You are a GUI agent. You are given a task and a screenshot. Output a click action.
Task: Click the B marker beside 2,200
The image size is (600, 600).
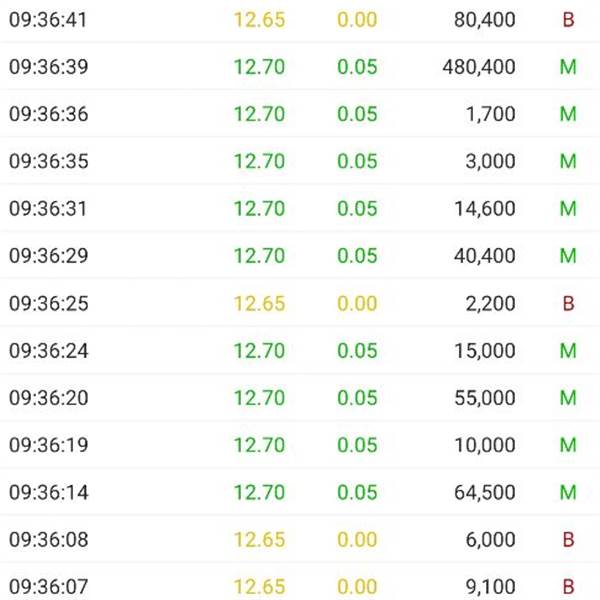point(568,303)
